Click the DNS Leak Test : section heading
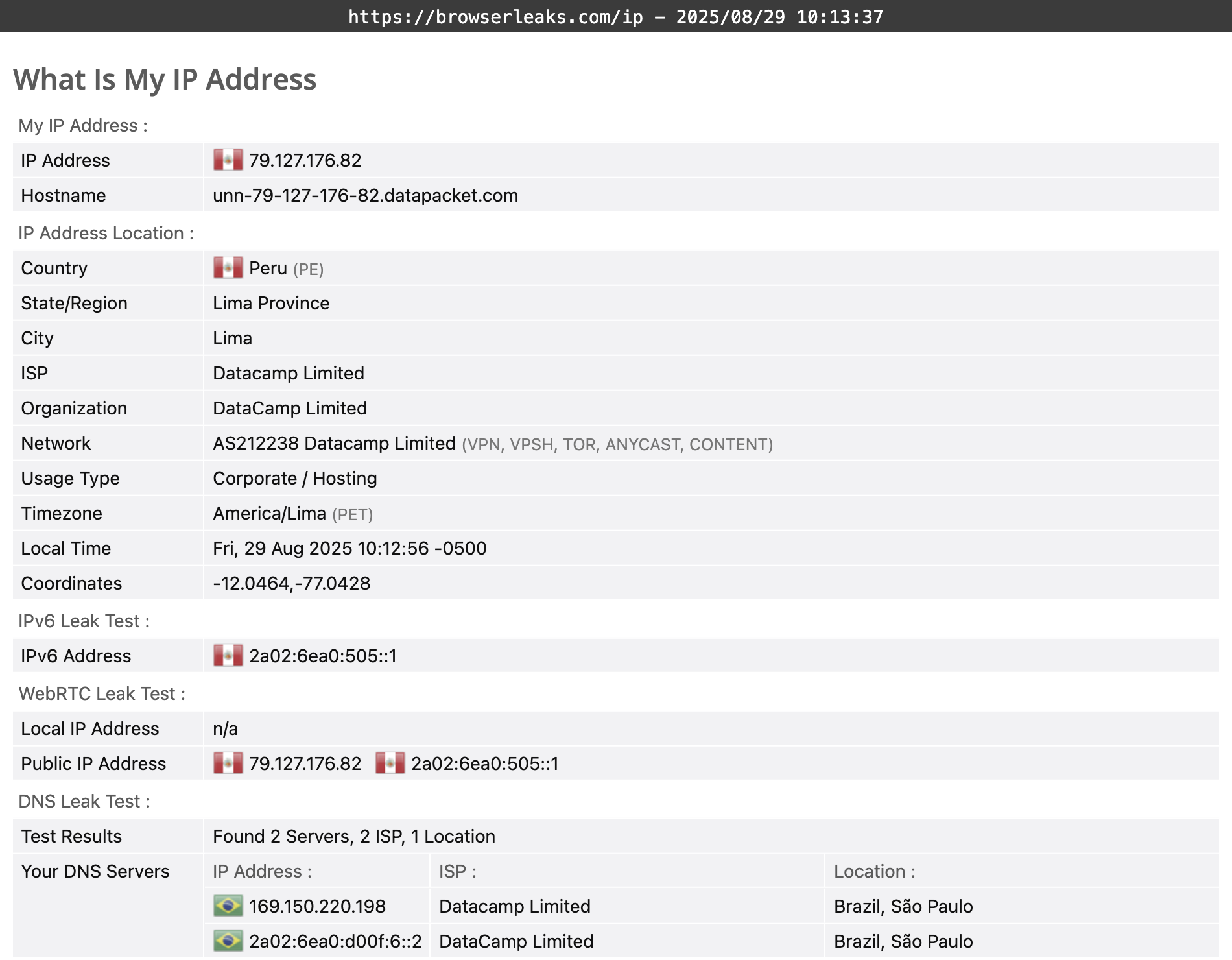 [x=84, y=801]
